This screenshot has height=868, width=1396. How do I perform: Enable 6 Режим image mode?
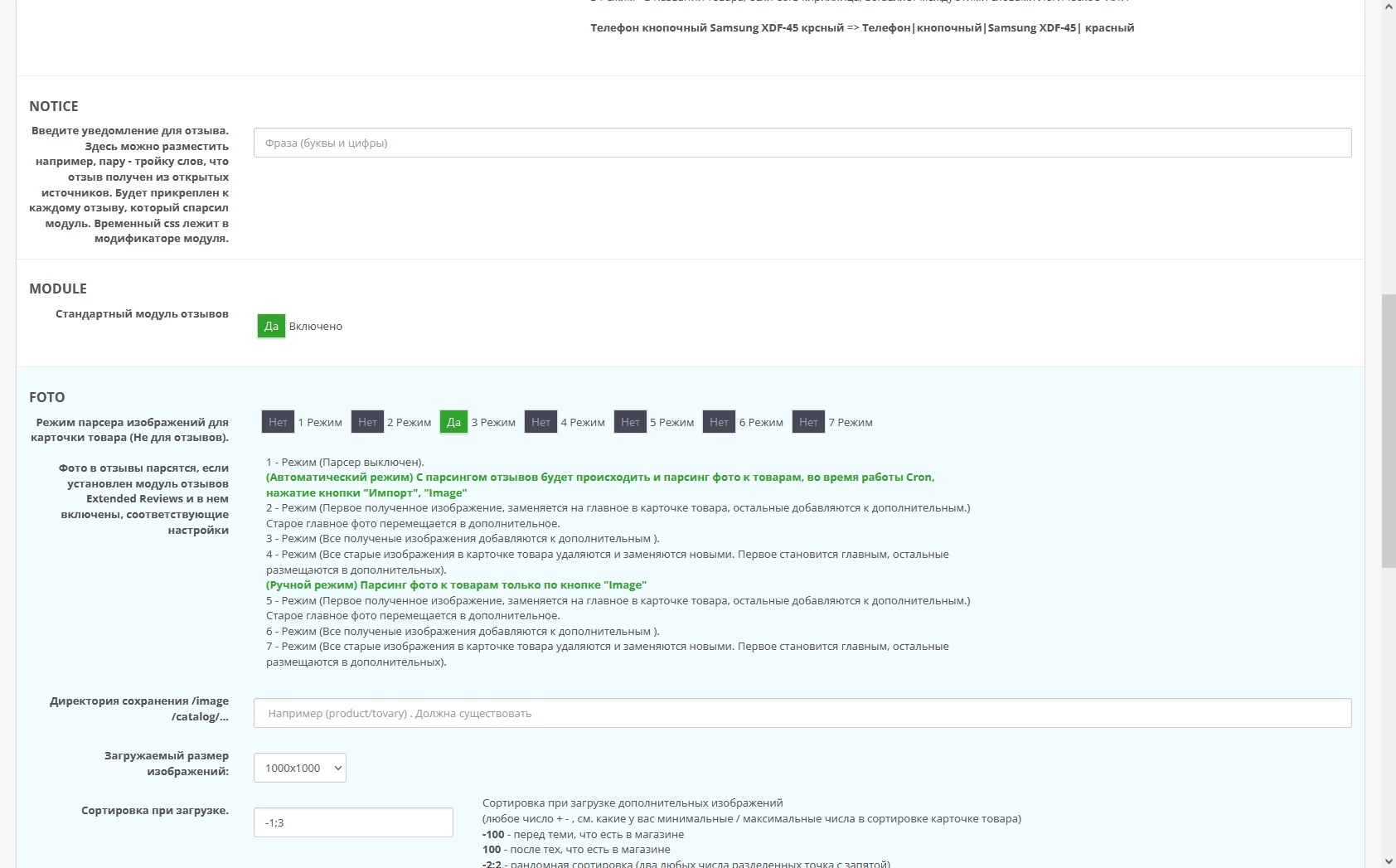click(719, 422)
